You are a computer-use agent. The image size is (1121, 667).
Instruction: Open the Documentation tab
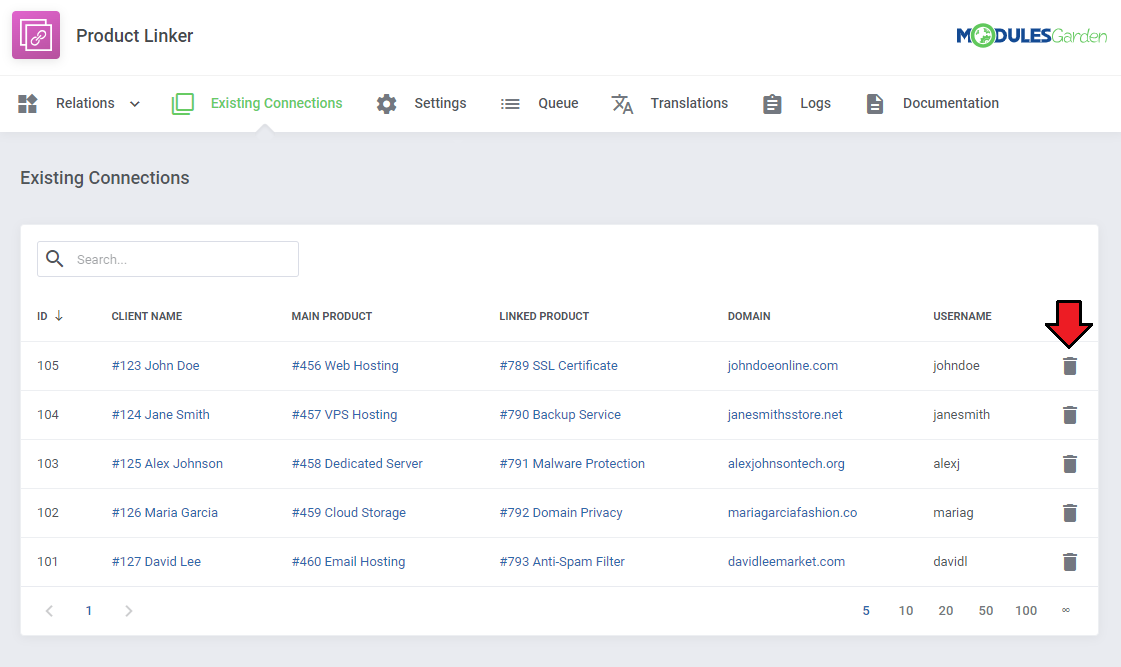(x=950, y=103)
